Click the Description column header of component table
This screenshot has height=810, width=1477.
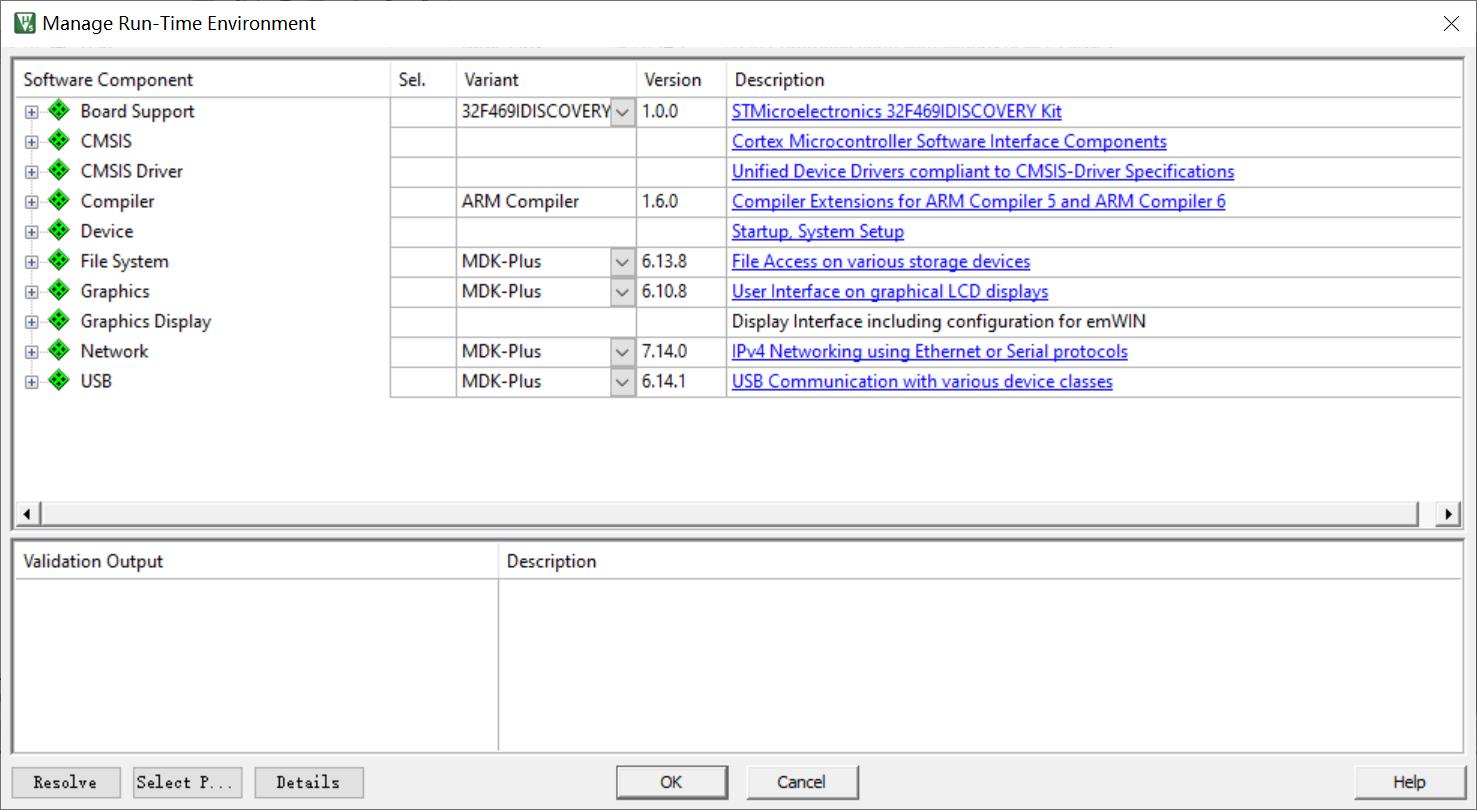[1094, 80]
